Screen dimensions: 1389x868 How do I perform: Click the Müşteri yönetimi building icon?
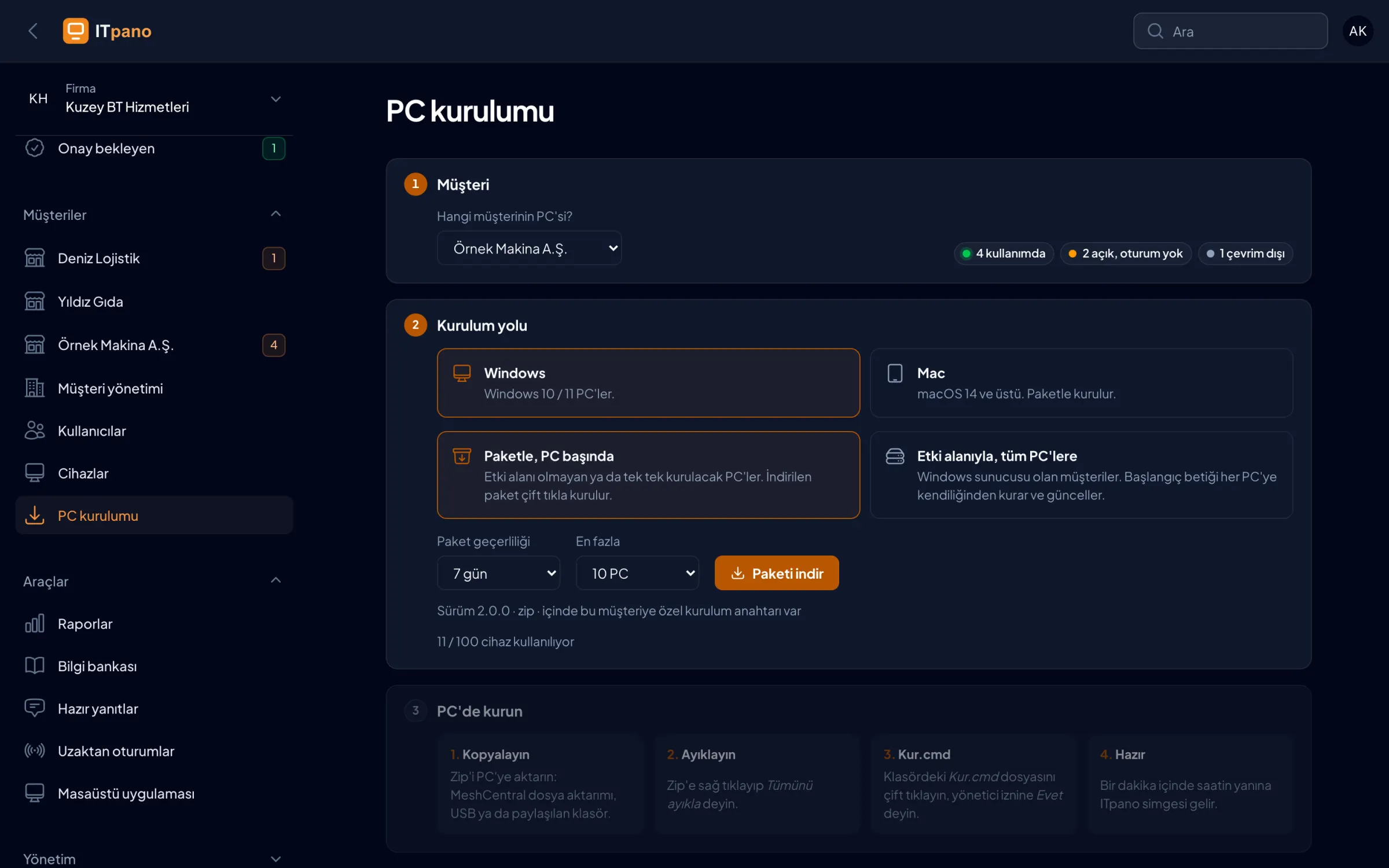pos(35,388)
